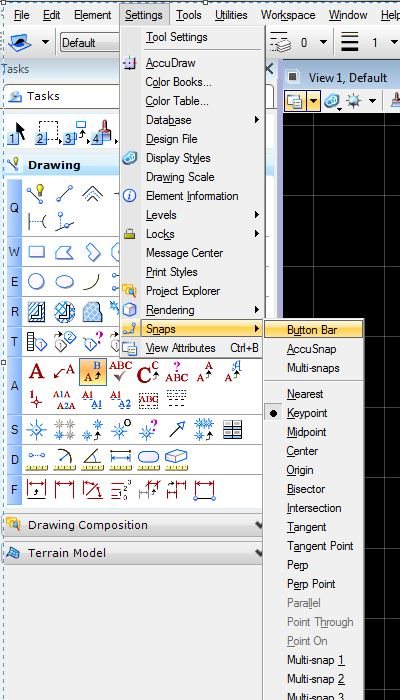400x700 pixels.
Task: Select the Dimension Linear tool in row F
Action: pos(64,490)
